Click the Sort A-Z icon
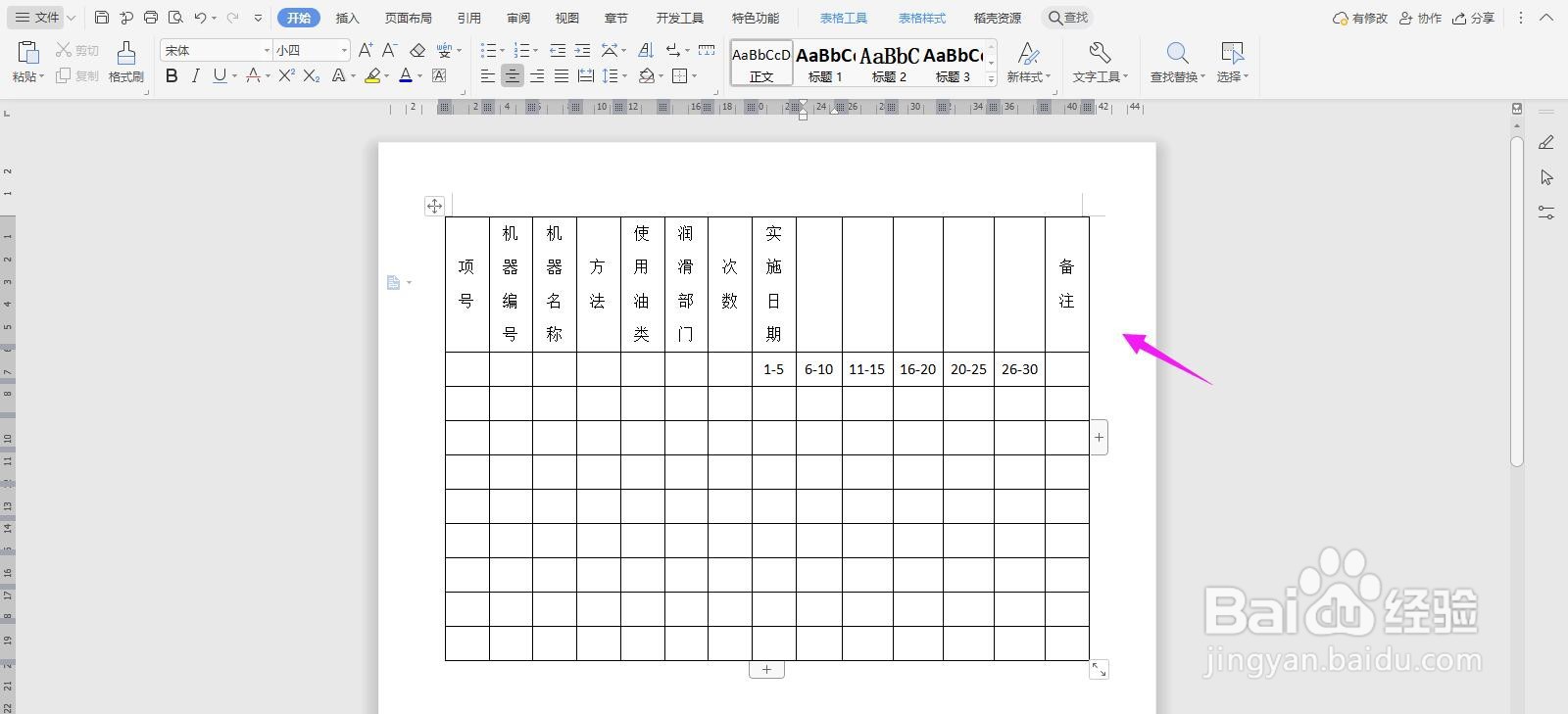Image resolution: width=1568 pixels, height=714 pixels. pyautogui.click(x=646, y=50)
